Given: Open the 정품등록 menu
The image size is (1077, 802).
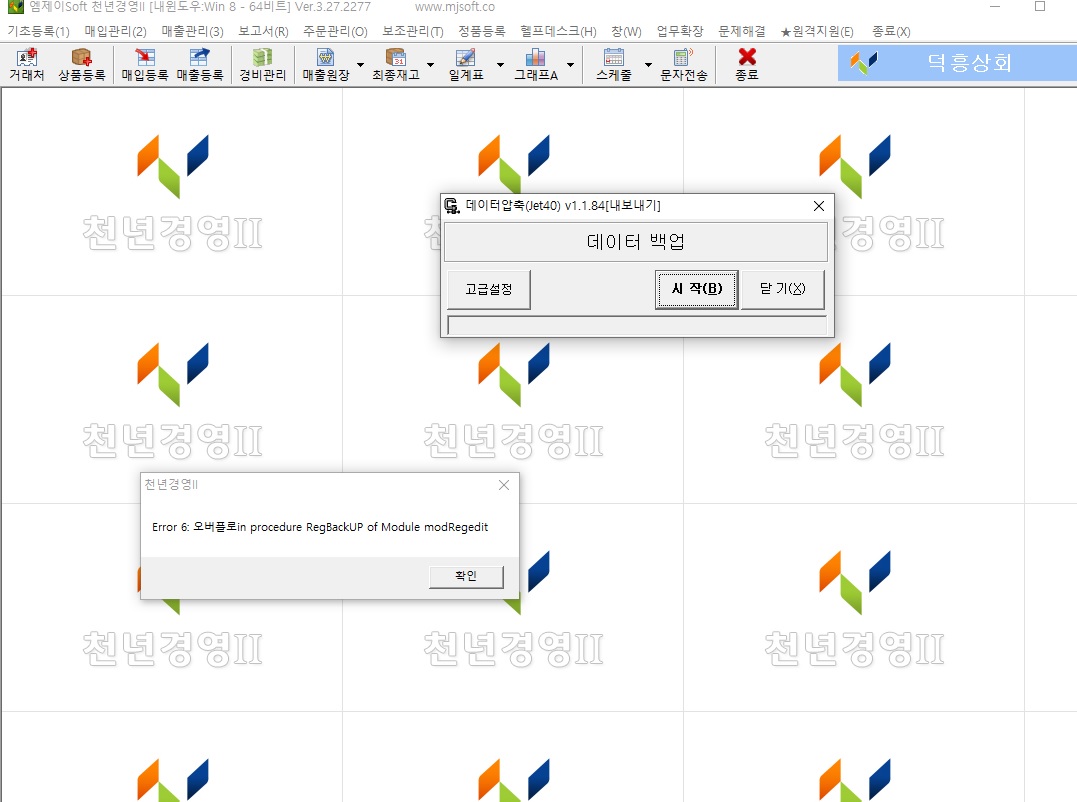Looking at the screenshot, I should point(481,32).
